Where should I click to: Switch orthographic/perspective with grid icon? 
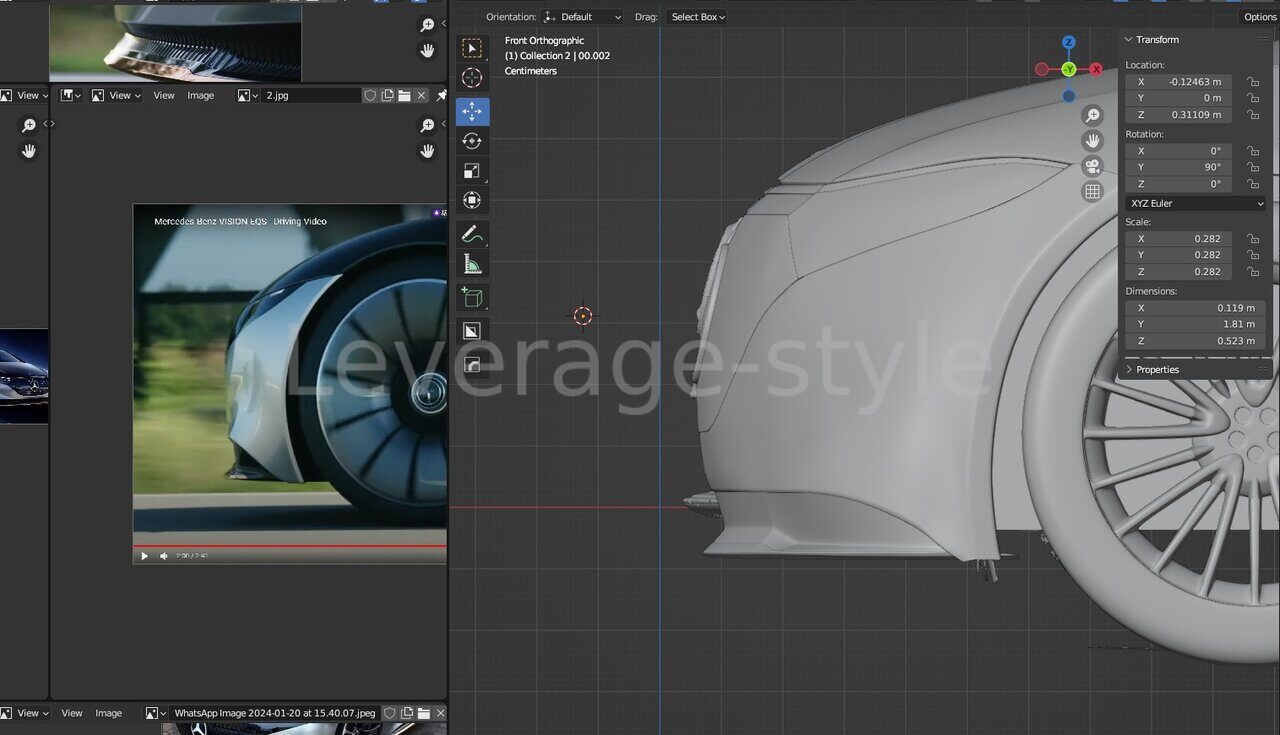1092,191
